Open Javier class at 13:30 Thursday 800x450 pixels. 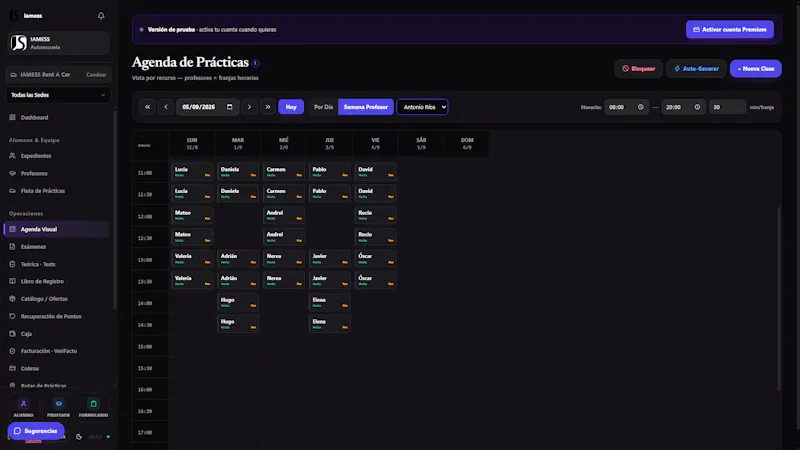pos(330,281)
